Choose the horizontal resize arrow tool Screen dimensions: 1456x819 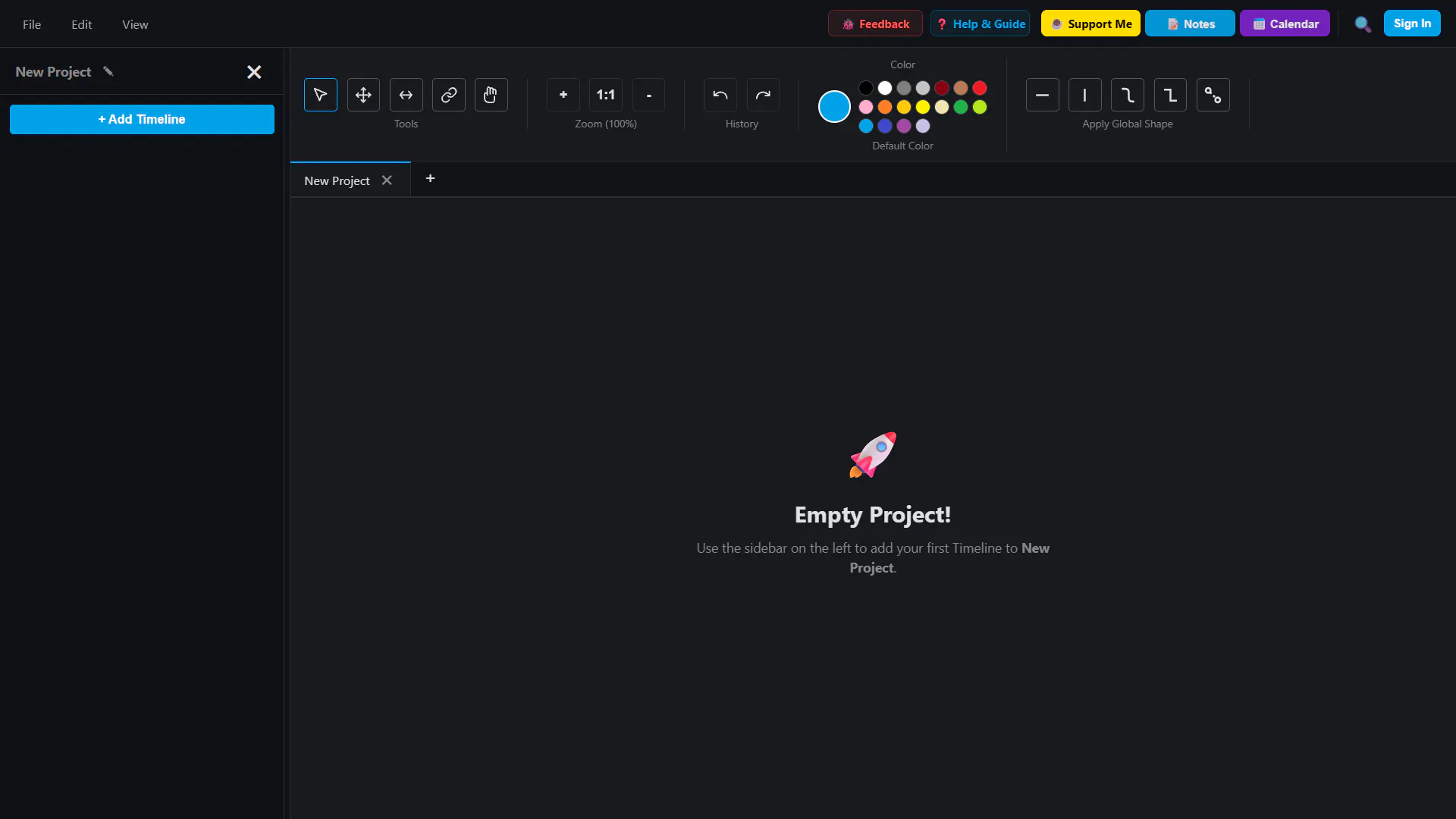coord(406,95)
